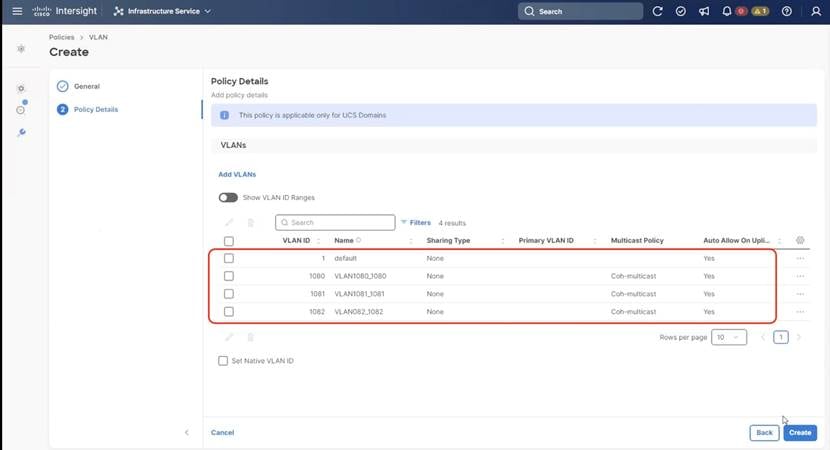Image resolution: width=830 pixels, height=450 pixels.
Task: Go to previous page arrow
Action: tap(763, 337)
